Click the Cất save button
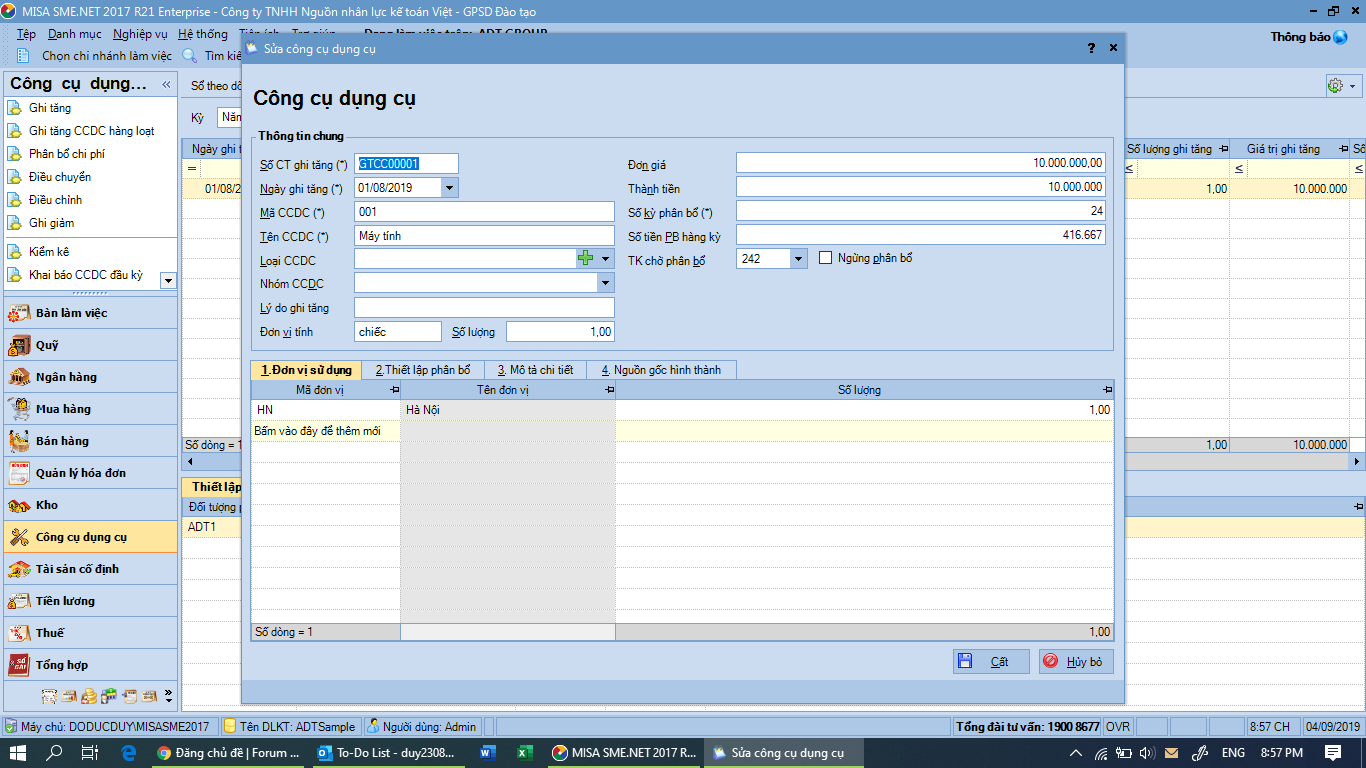 click(990, 661)
